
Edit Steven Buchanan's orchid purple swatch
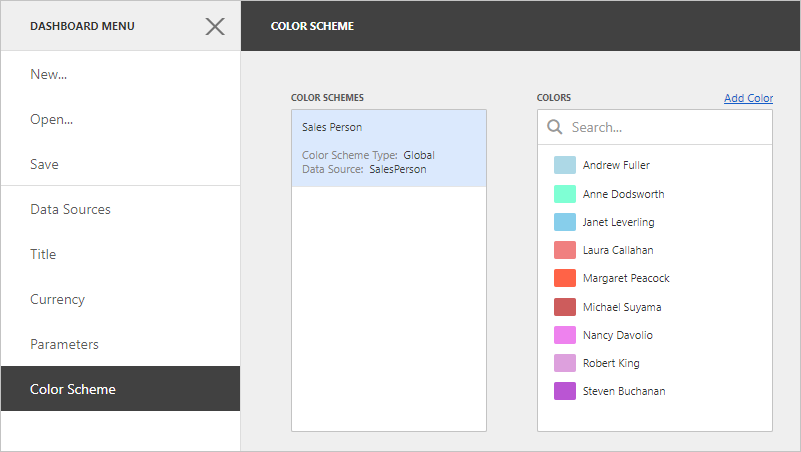point(564,391)
